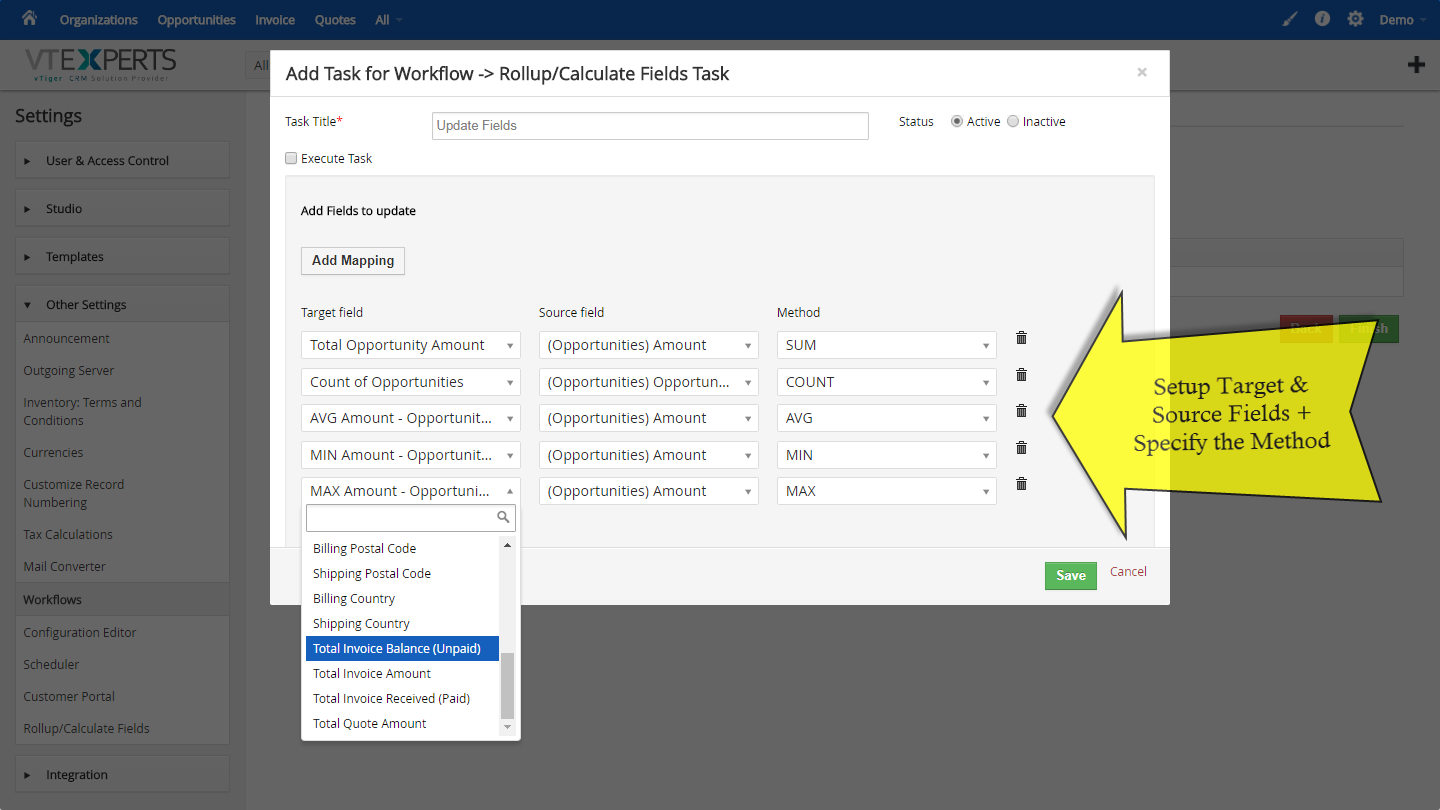
Task: Open the COUNT method dropdown
Action: click(x=887, y=382)
